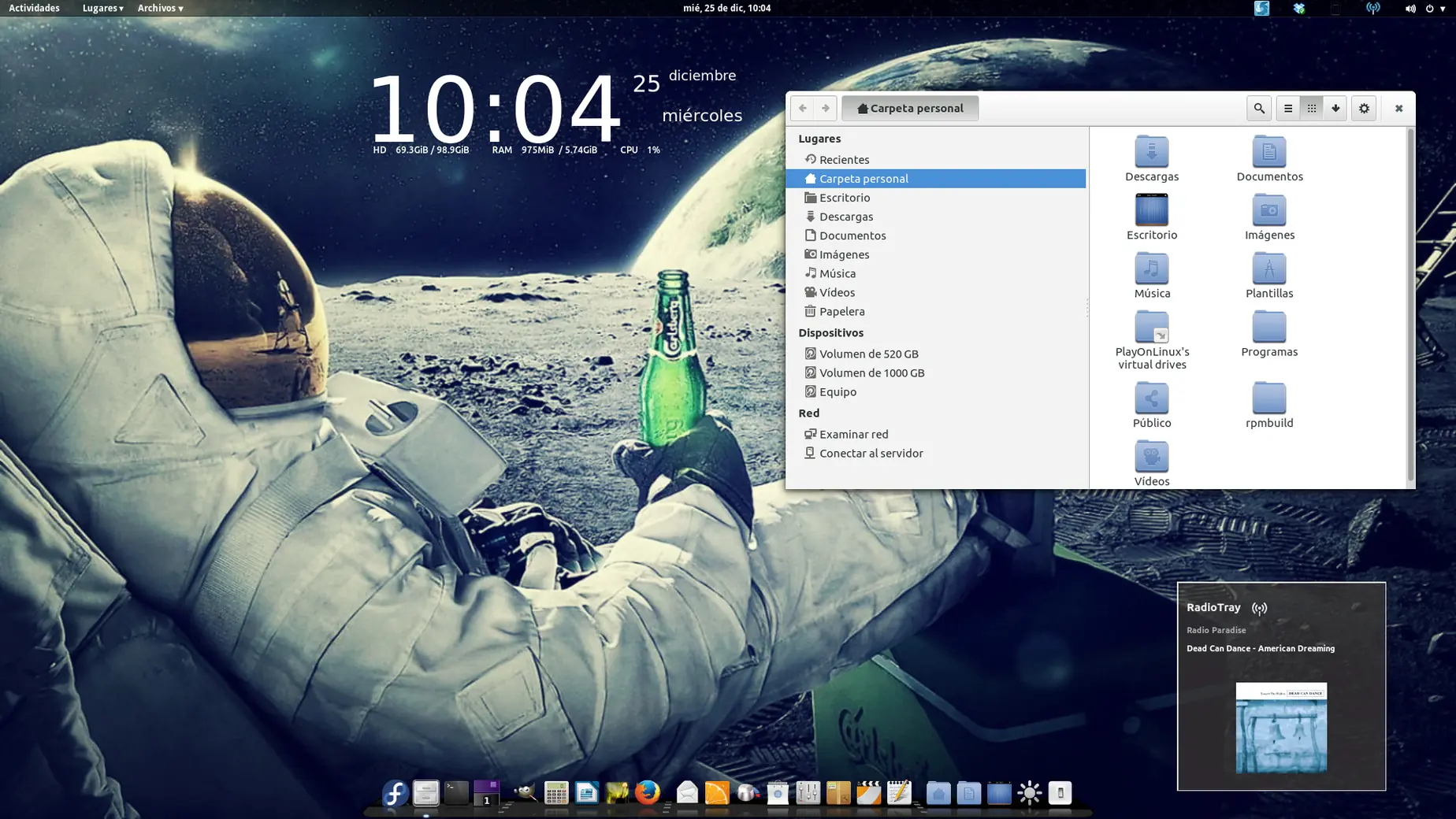The image size is (1456, 819).
Task: Click the Carpeta personal path button
Action: coord(909,108)
